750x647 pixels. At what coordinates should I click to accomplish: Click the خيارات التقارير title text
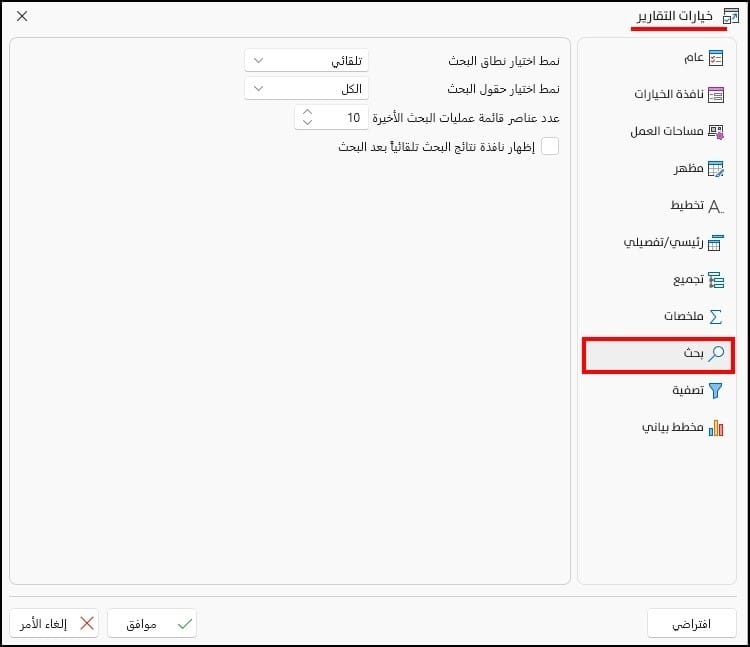pos(674,16)
